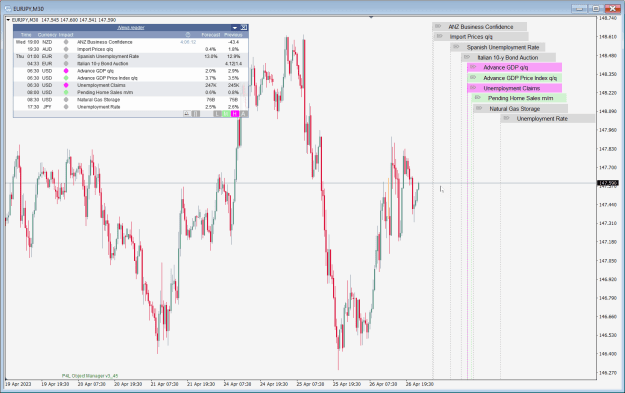The height and width of the screenshot is (393, 625).
Task: Click the News reader title link
Action: point(131,28)
